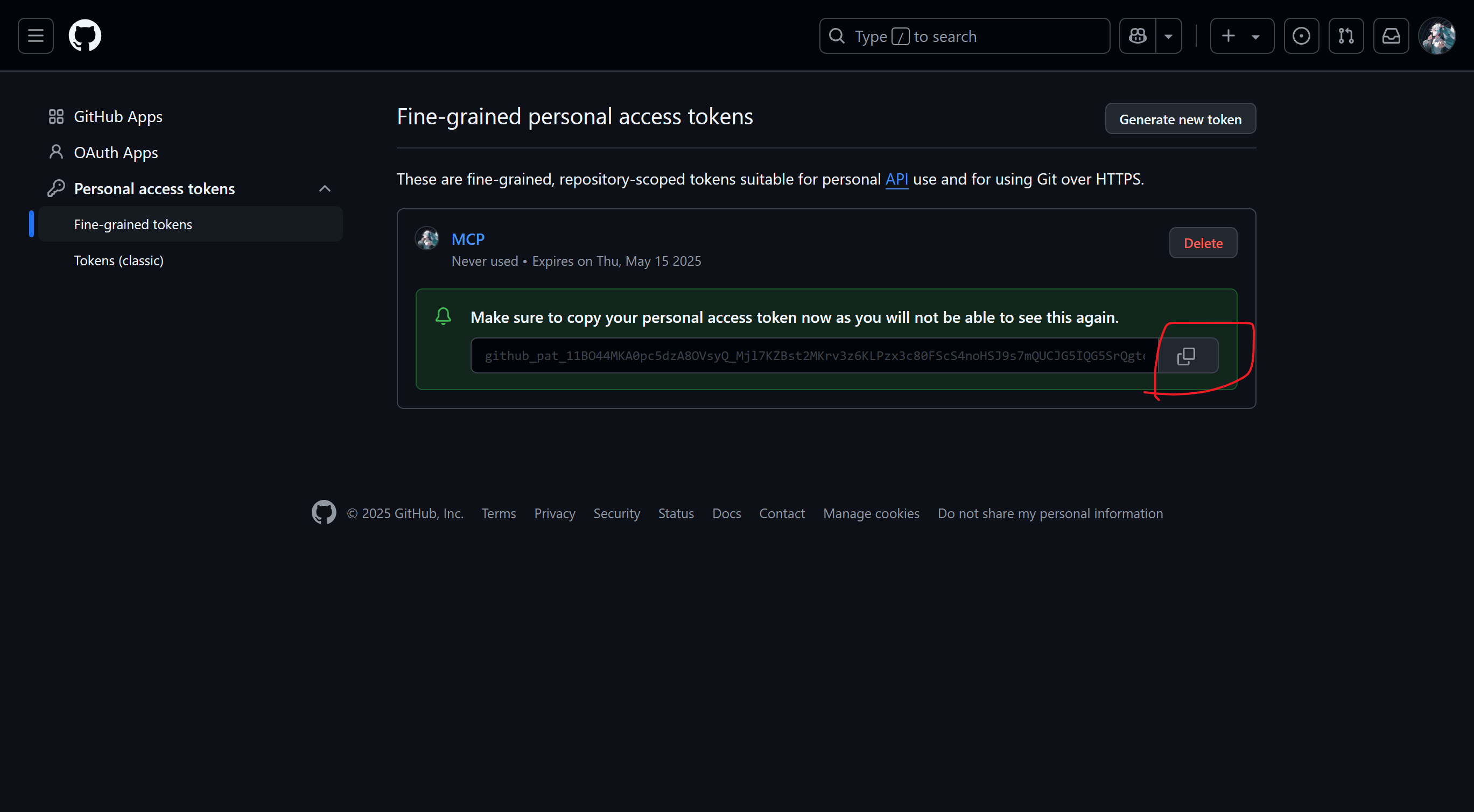Open the Create new plus dropdown
This screenshot has height=812, width=1474.
point(1241,36)
